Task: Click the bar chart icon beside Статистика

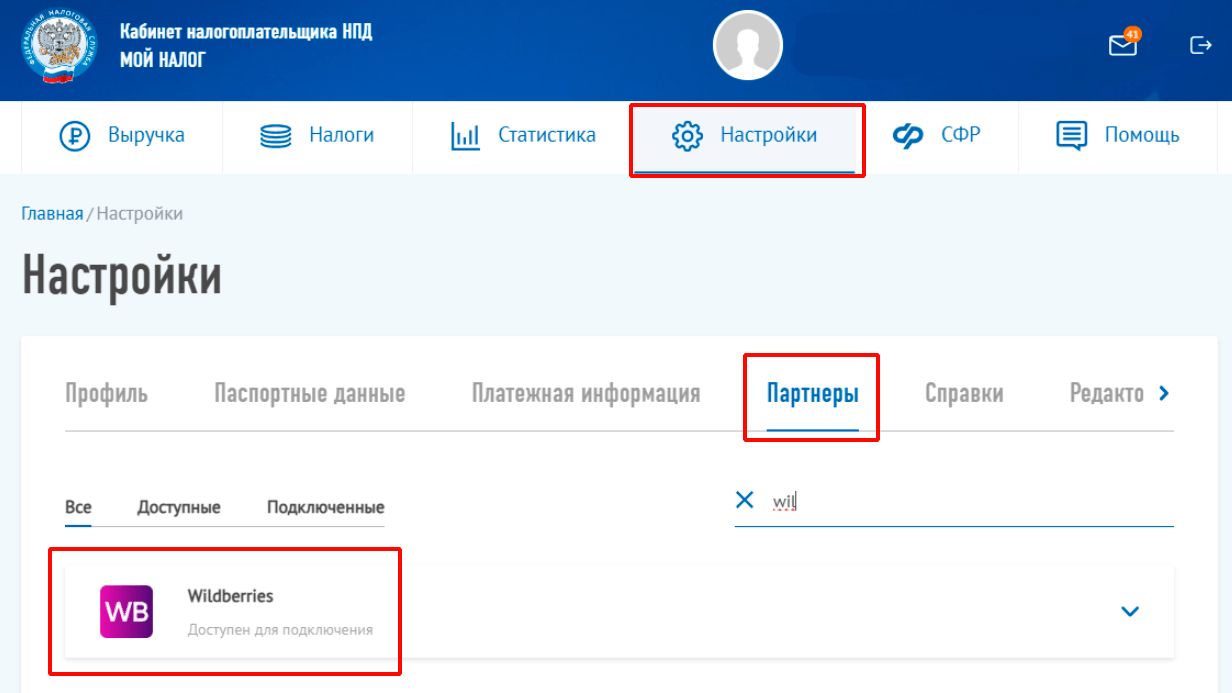Action: click(x=466, y=136)
